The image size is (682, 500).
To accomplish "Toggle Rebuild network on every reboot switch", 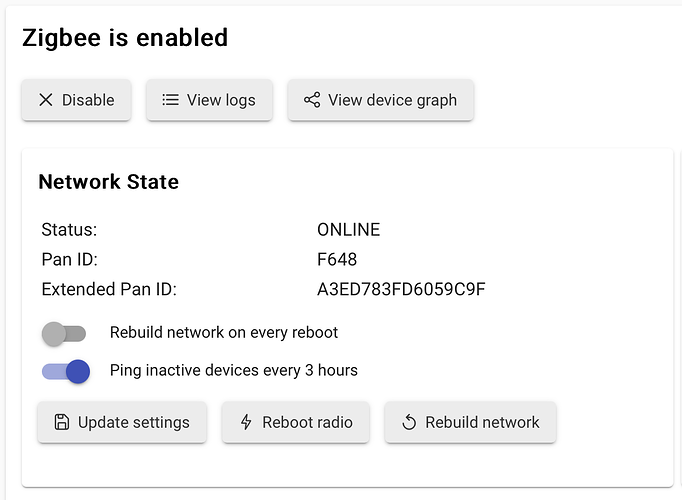I will click(x=65, y=333).
